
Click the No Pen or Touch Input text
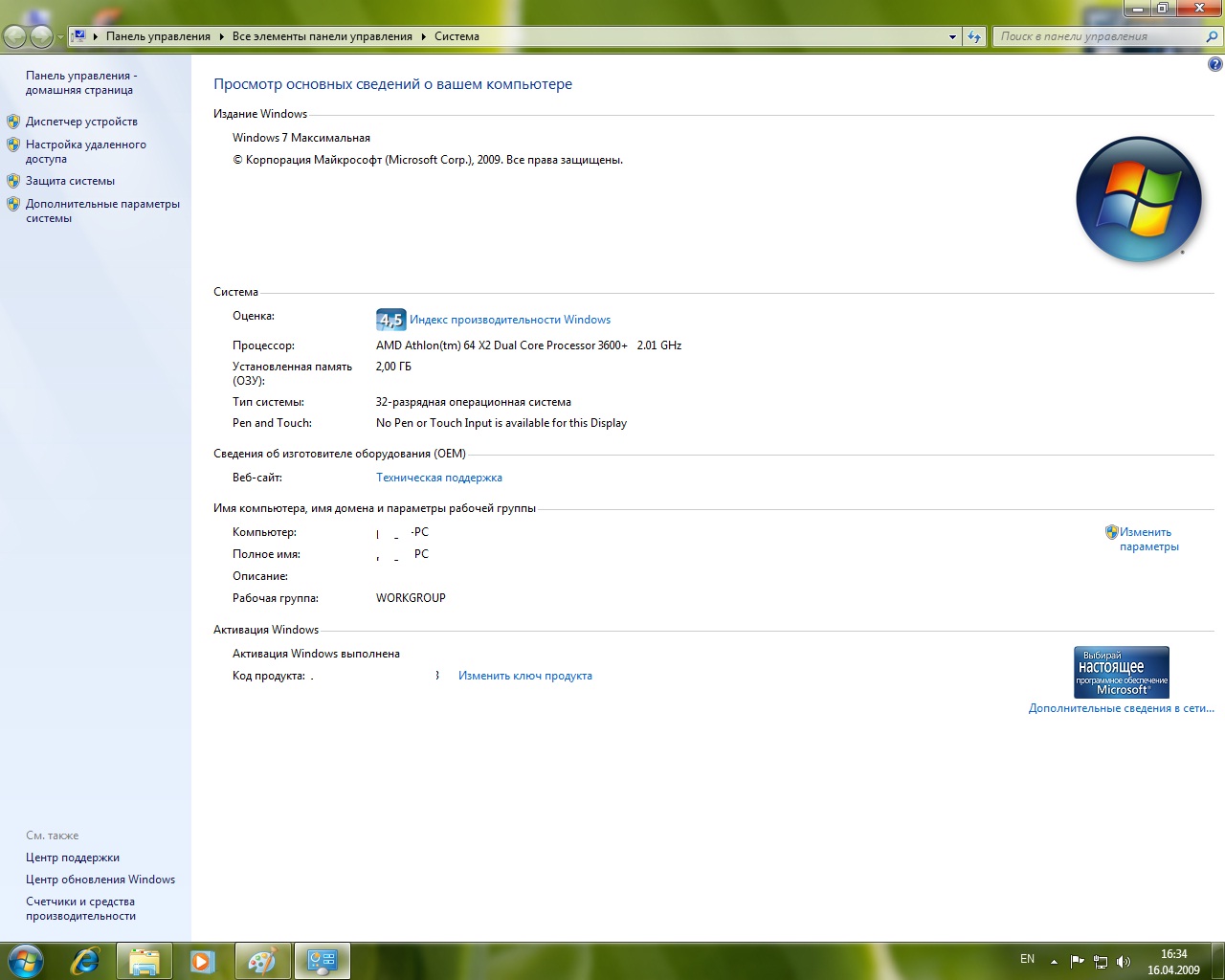[501, 423]
